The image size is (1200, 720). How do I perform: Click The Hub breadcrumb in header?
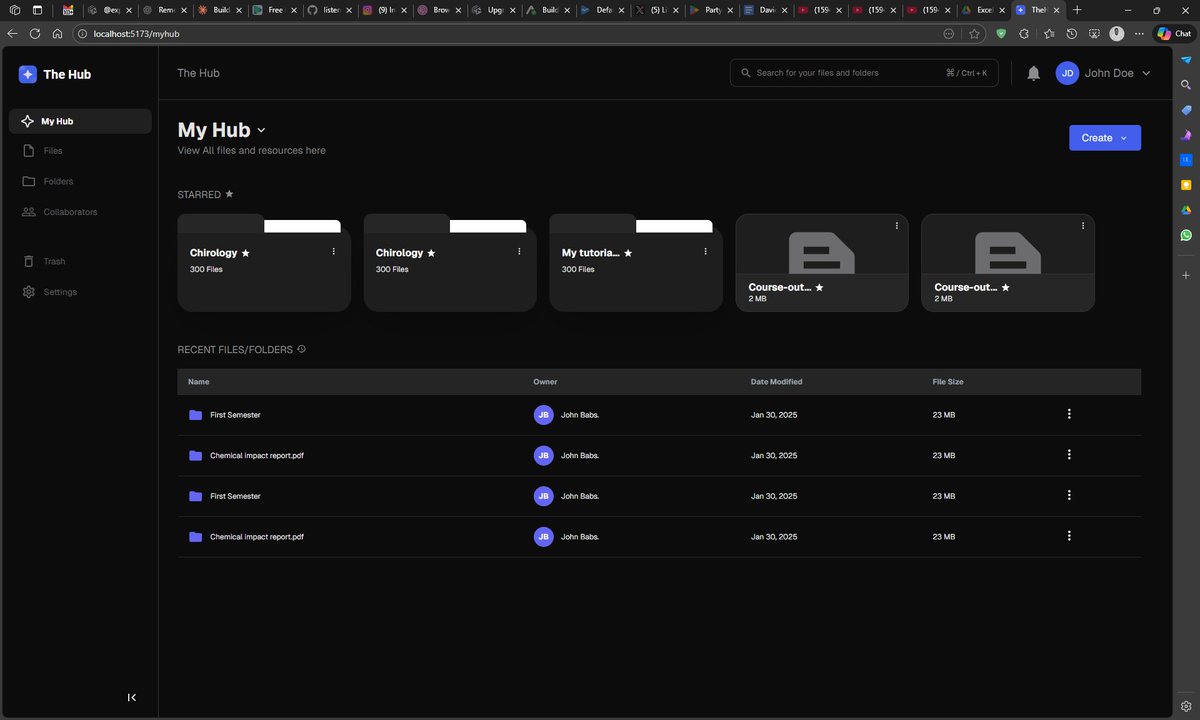point(198,73)
